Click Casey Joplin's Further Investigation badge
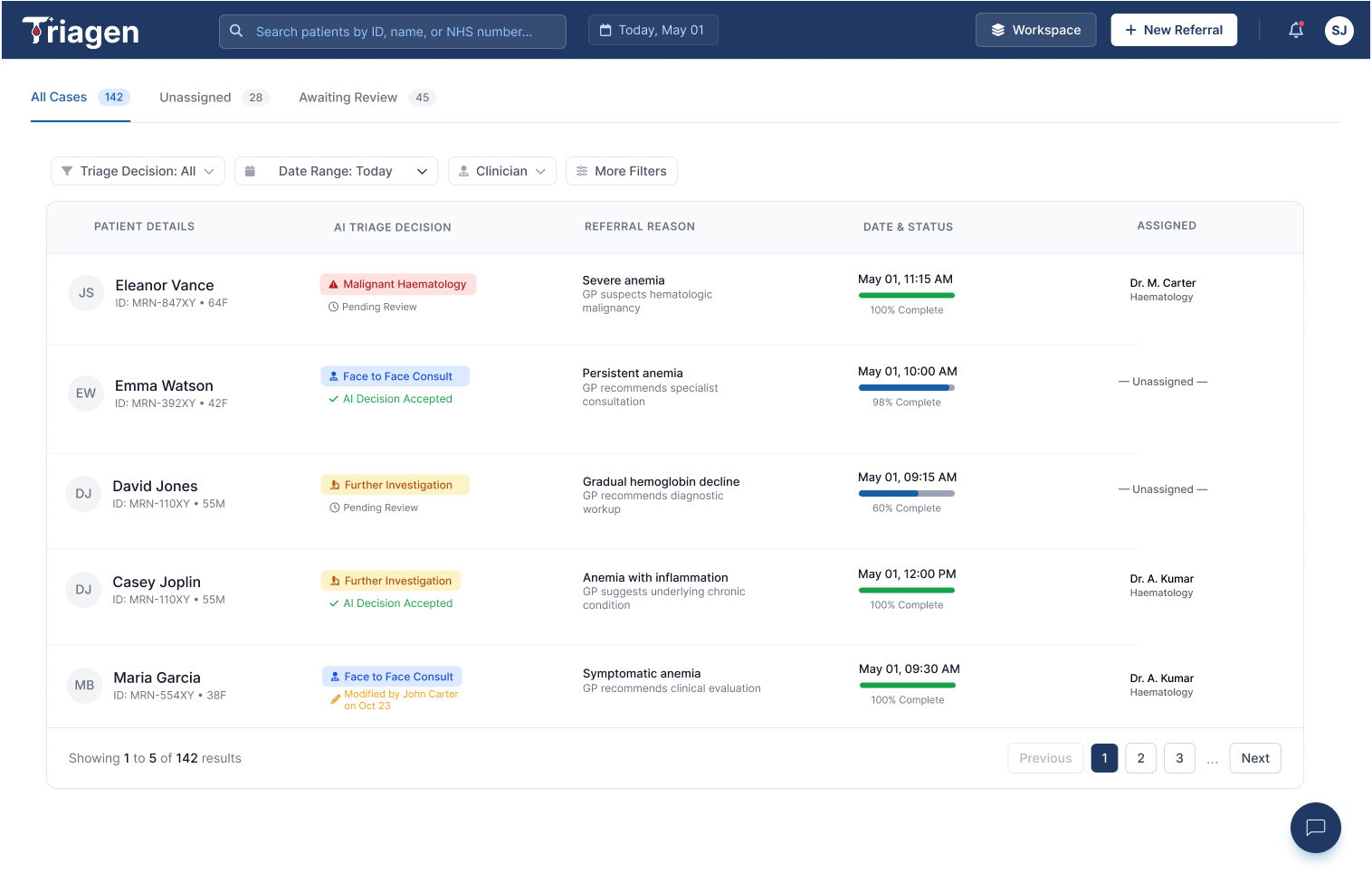The height and width of the screenshot is (882, 1372). pyautogui.click(x=391, y=581)
